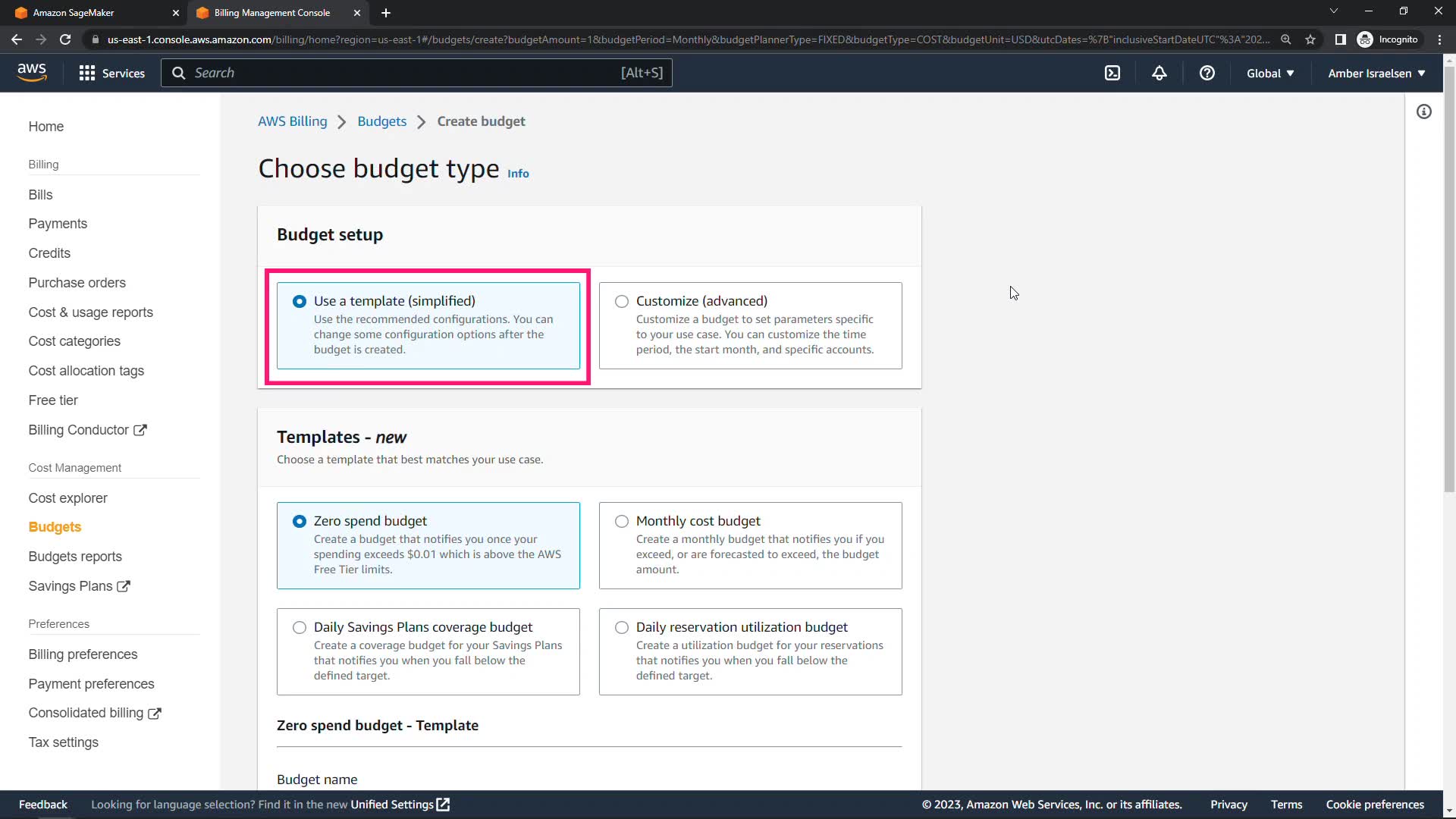1456x819 pixels.
Task: Click the AWS logo home icon
Action: 32,73
